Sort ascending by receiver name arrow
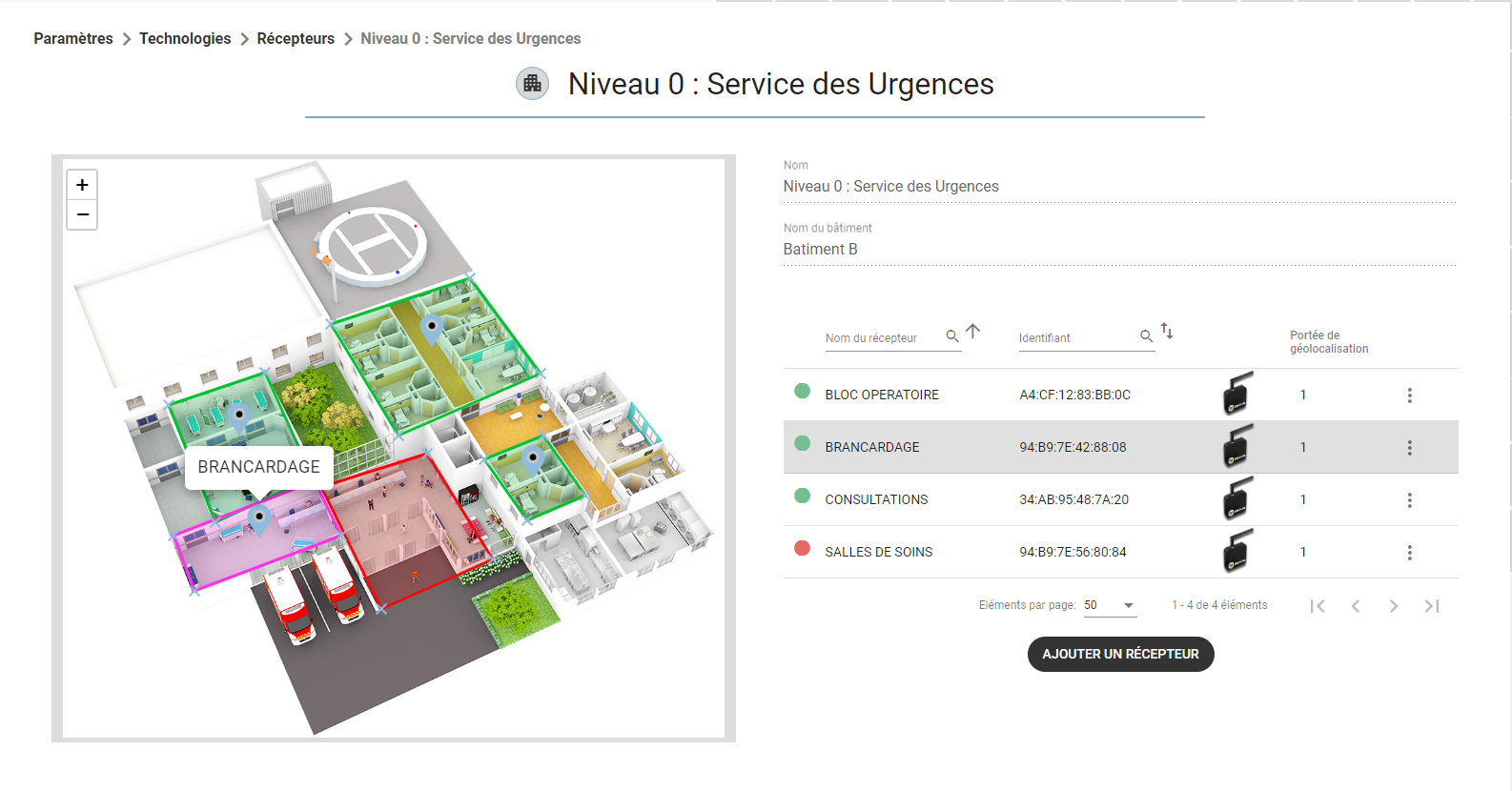 point(972,331)
